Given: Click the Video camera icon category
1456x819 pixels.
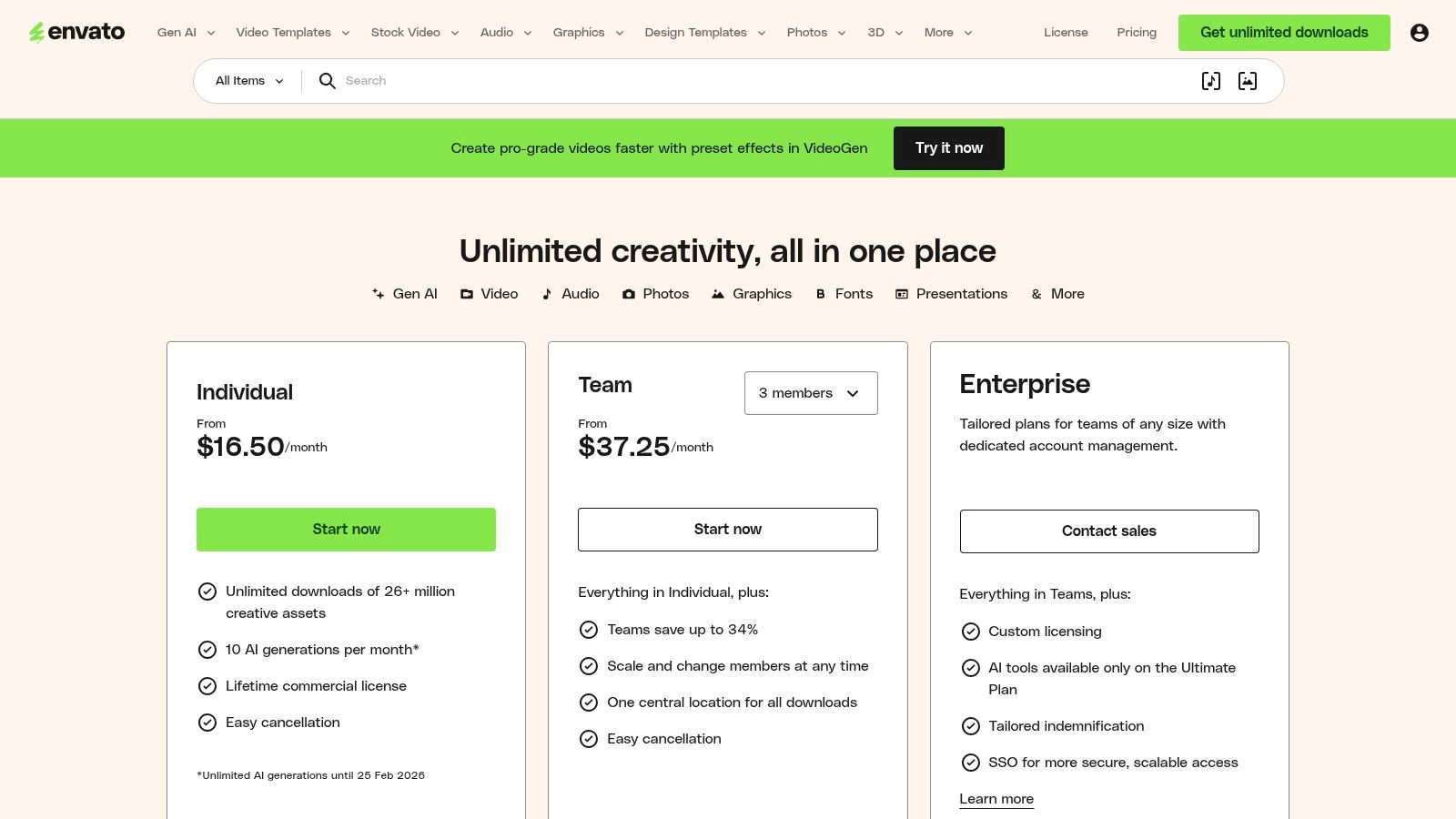Looking at the screenshot, I should 467,293.
